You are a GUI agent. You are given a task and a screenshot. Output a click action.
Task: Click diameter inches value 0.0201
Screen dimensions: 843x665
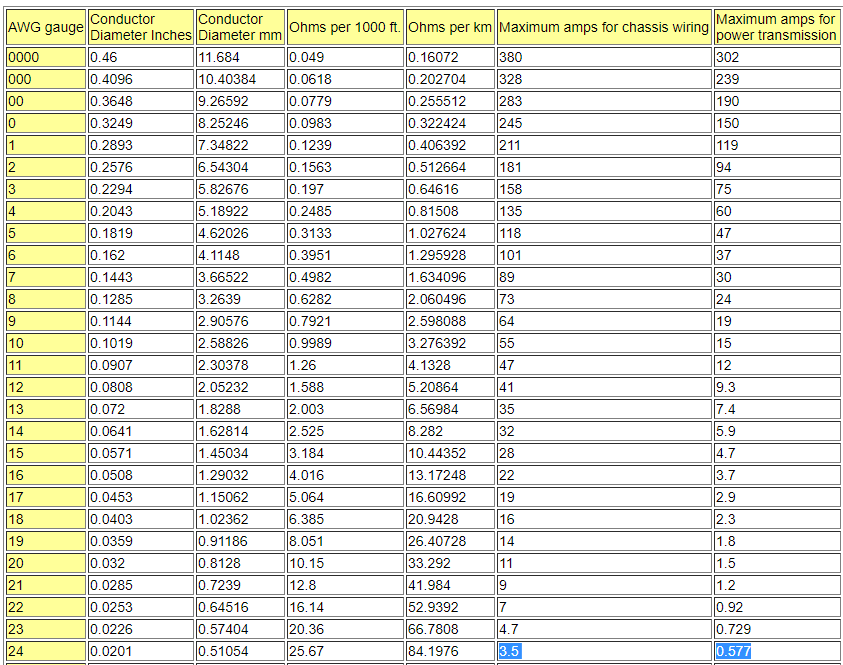[x=141, y=651]
